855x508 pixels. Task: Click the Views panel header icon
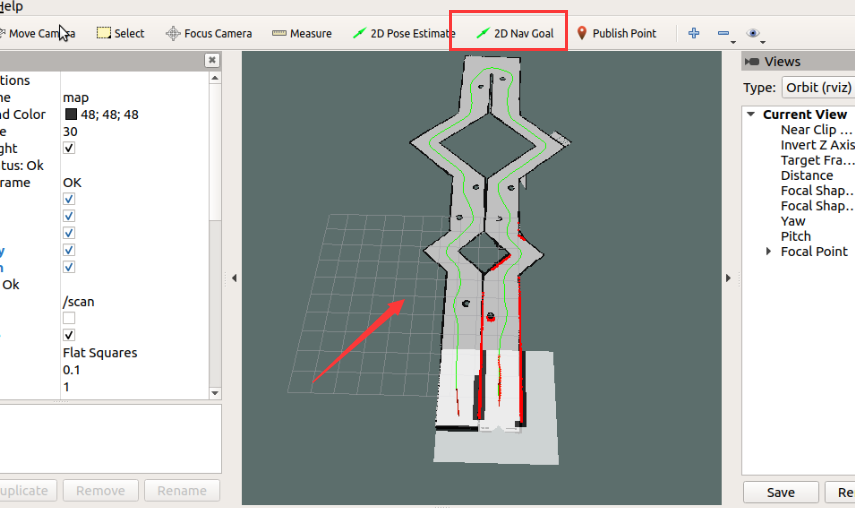click(x=752, y=62)
